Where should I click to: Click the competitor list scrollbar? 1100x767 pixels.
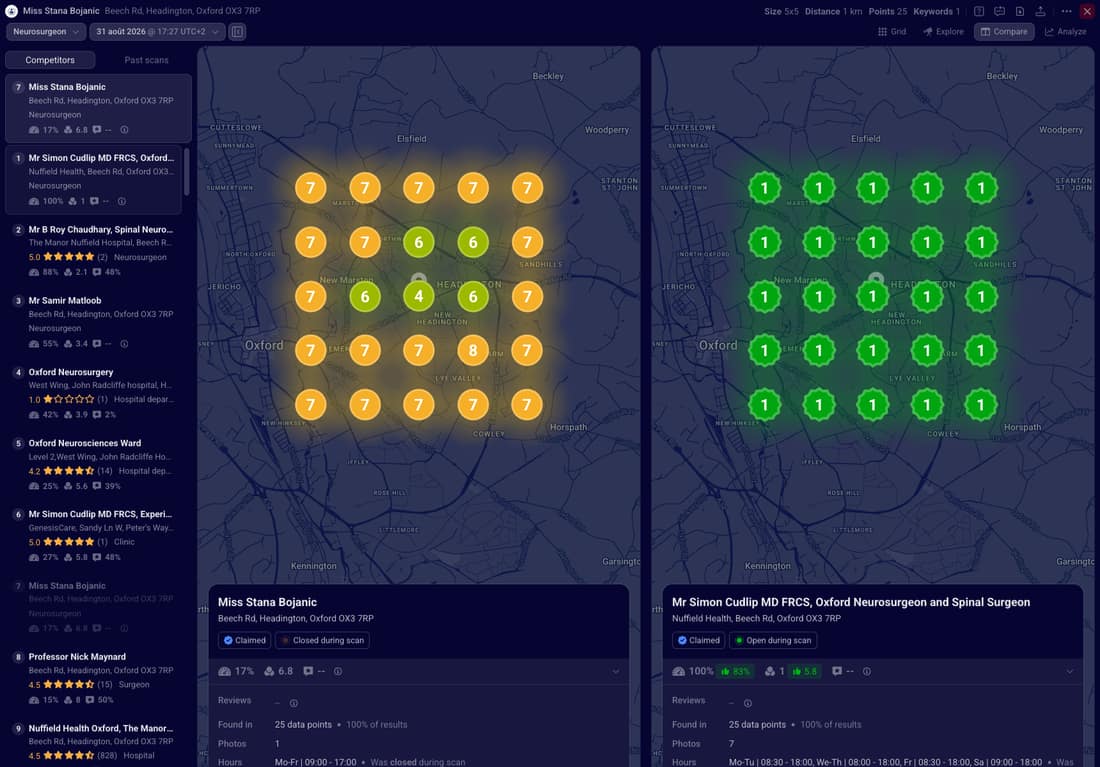[x=187, y=171]
